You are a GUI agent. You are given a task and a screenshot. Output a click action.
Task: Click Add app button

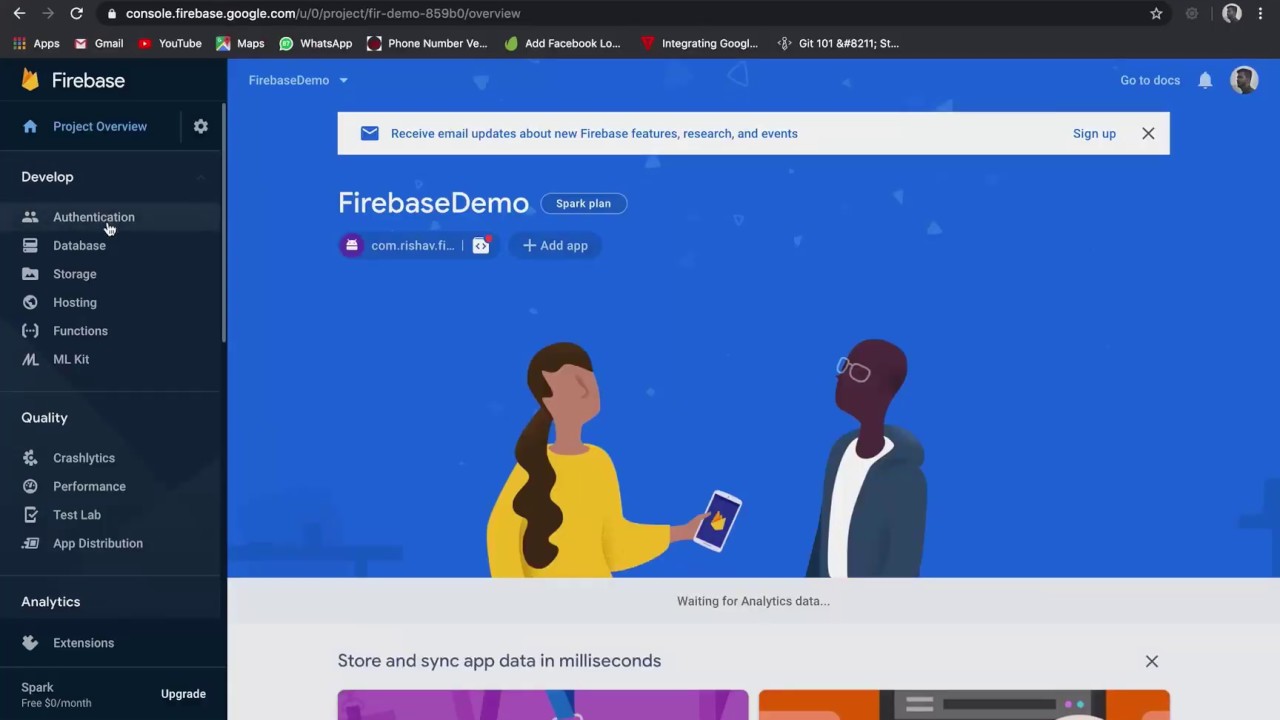(555, 245)
